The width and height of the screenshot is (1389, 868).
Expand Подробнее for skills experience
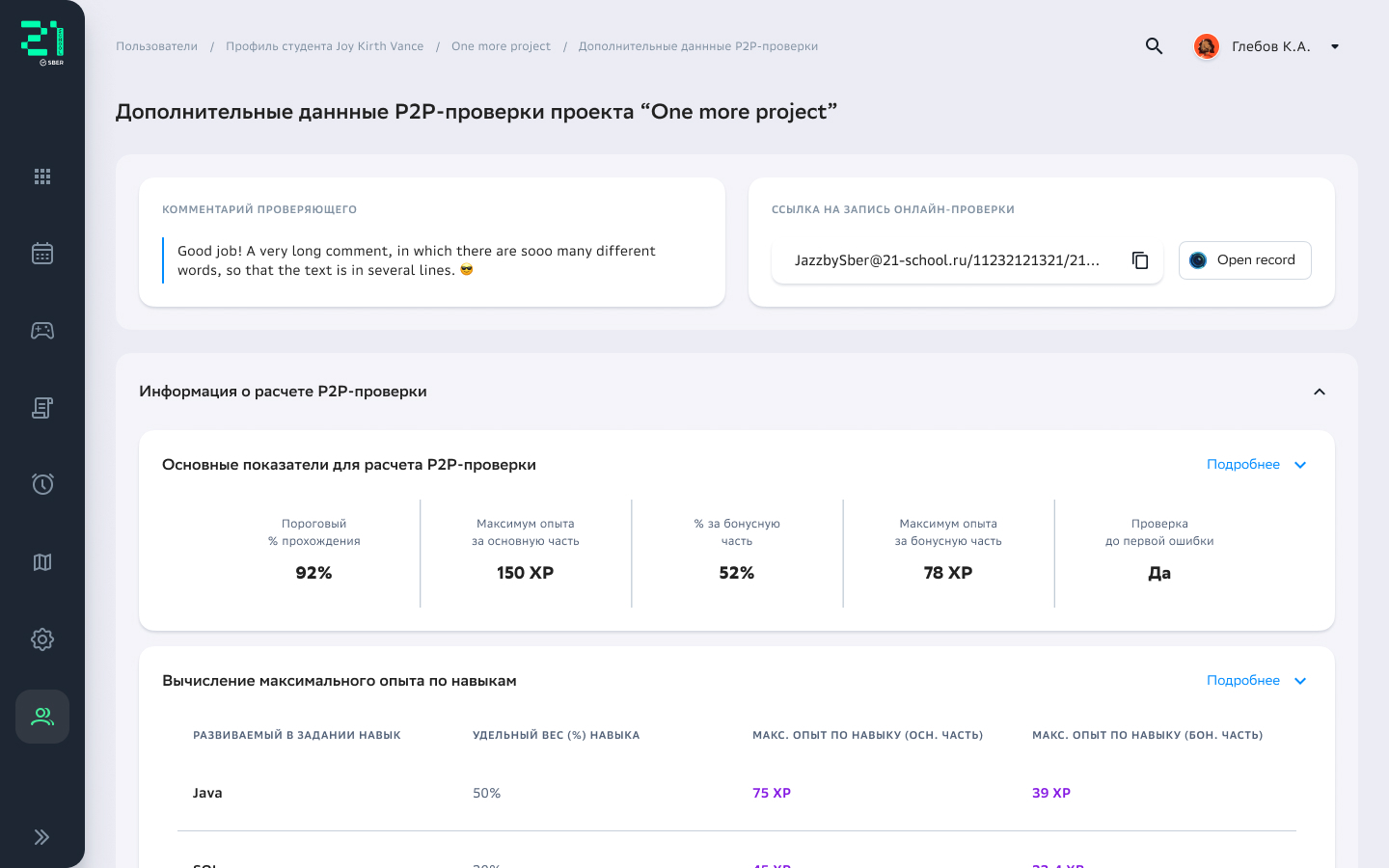tap(1256, 681)
